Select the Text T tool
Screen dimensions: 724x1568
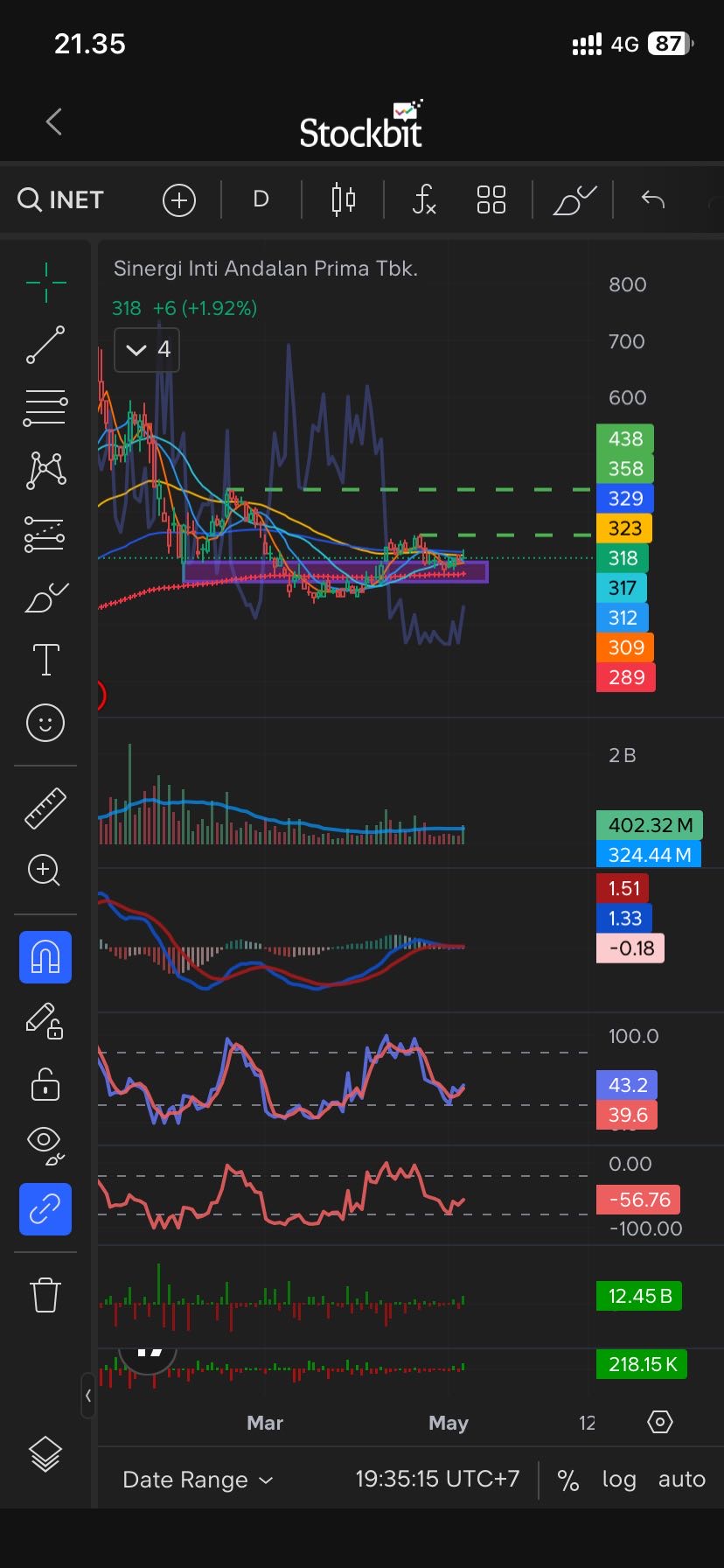[45, 660]
